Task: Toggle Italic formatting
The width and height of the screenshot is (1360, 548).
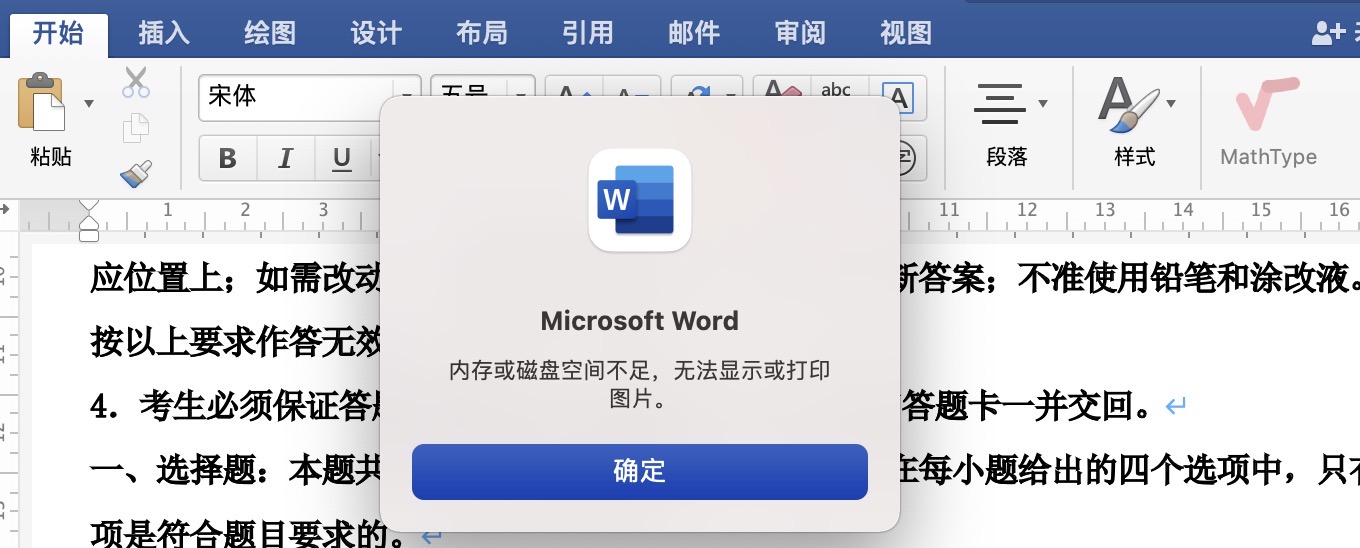Action: (x=286, y=159)
